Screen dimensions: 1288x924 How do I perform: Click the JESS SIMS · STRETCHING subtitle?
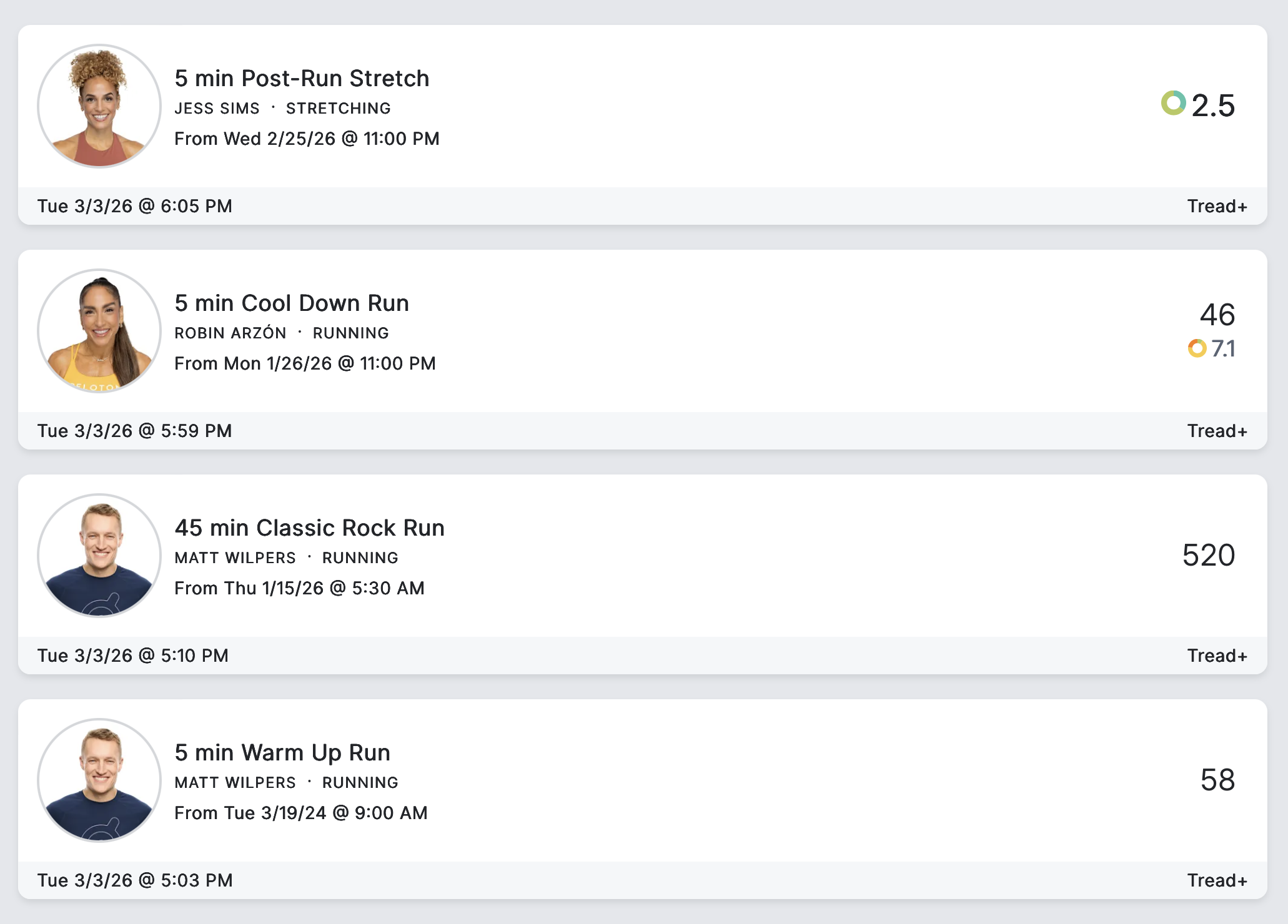point(282,109)
